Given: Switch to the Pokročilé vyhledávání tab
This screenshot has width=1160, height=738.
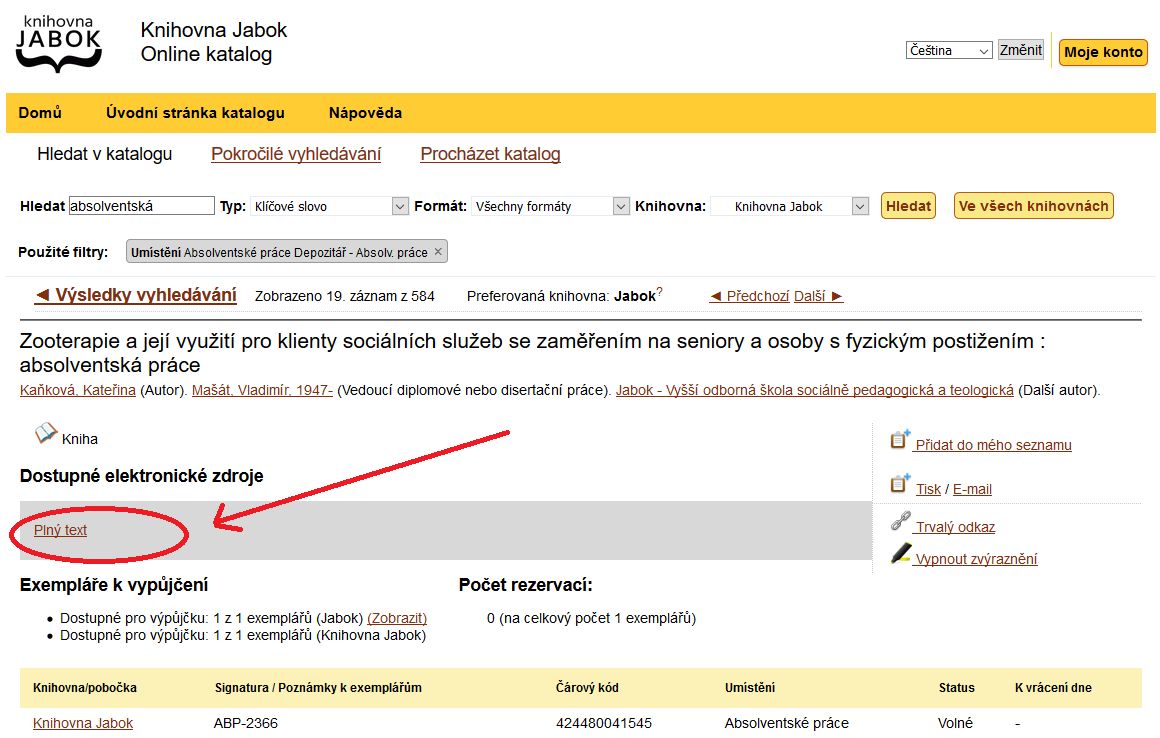Looking at the screenshot, I should (x=296, y=154).
